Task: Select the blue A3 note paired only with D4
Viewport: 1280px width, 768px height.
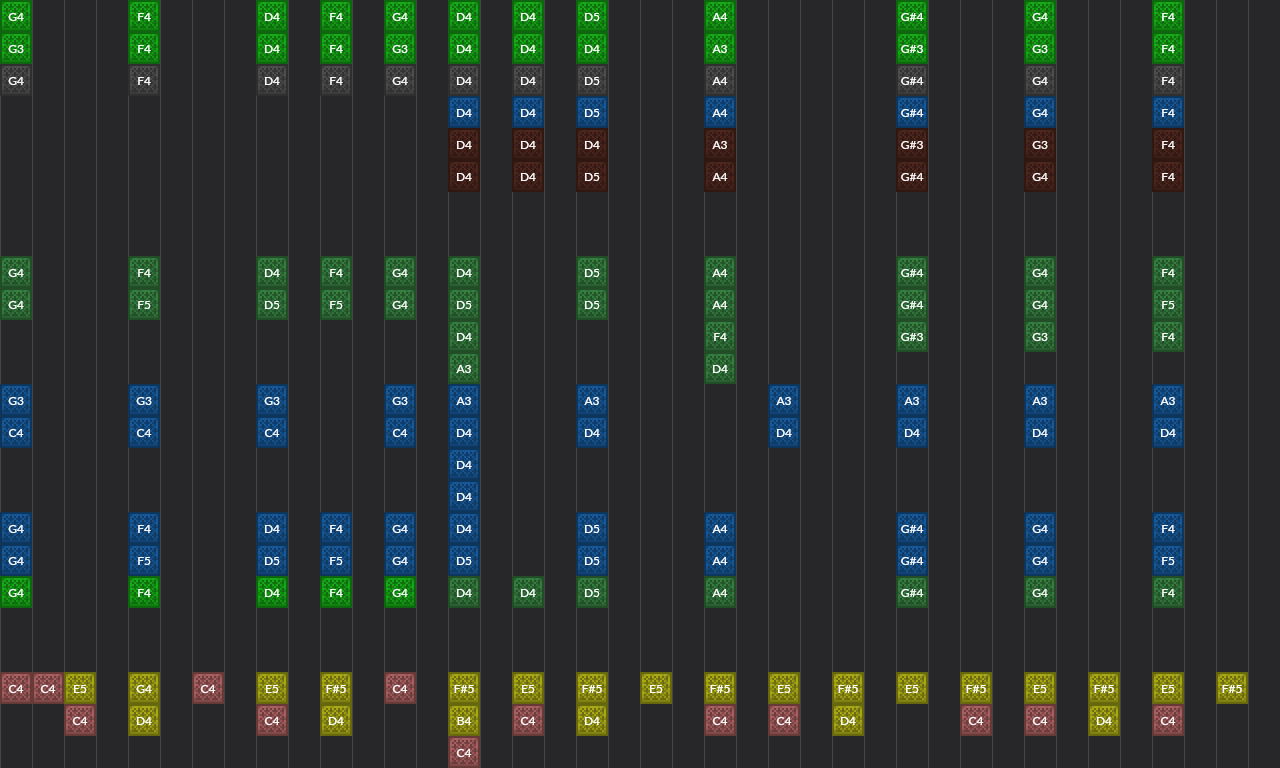Action: tap(784, 400)
